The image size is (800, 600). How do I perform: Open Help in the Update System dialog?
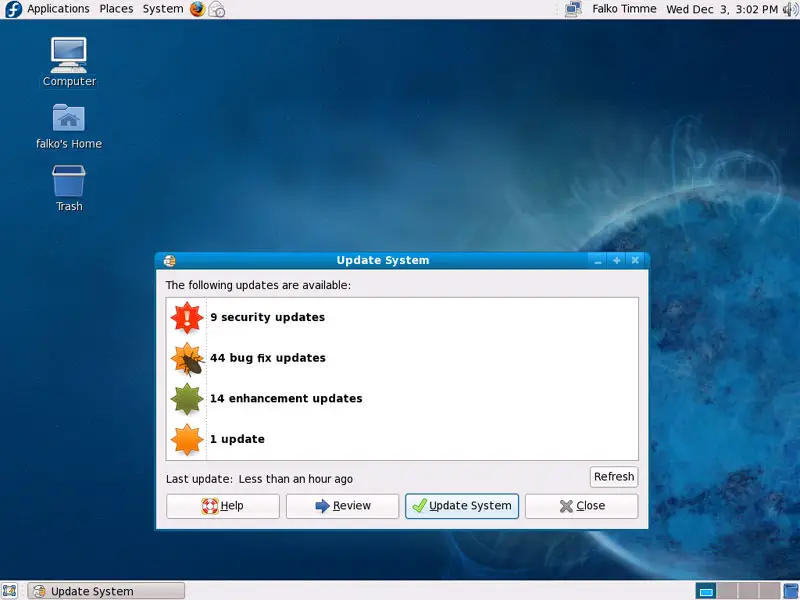[x=222, y=506]
